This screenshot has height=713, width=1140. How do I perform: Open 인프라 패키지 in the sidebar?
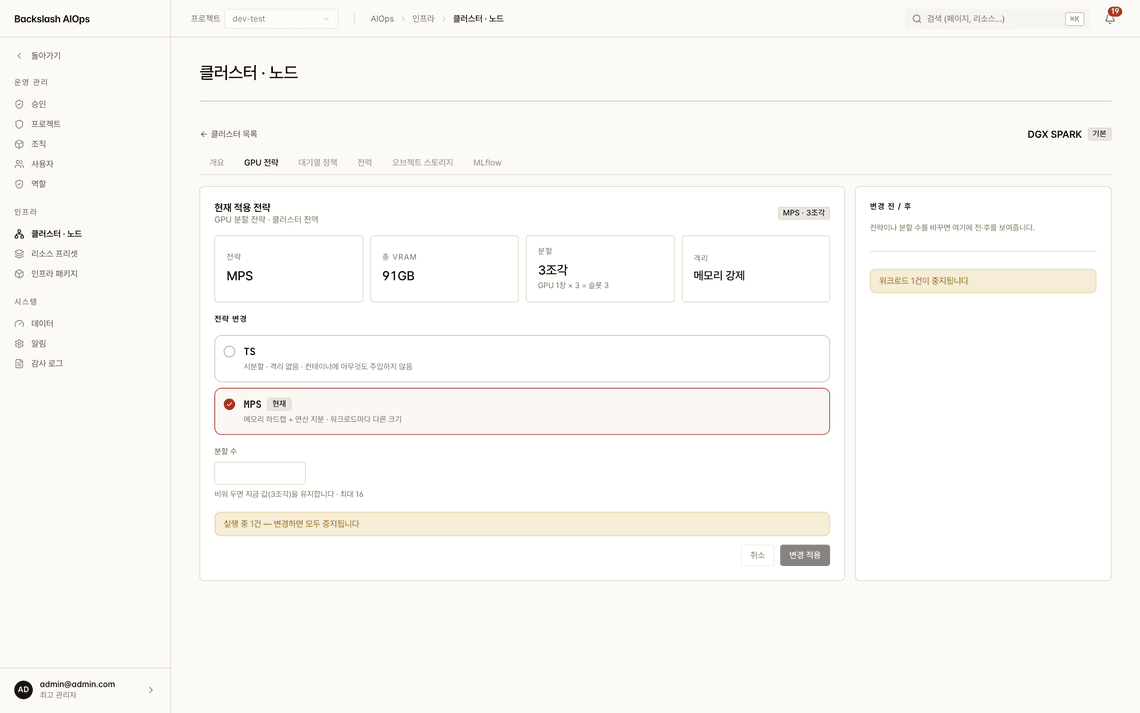[x=54, y=274]
